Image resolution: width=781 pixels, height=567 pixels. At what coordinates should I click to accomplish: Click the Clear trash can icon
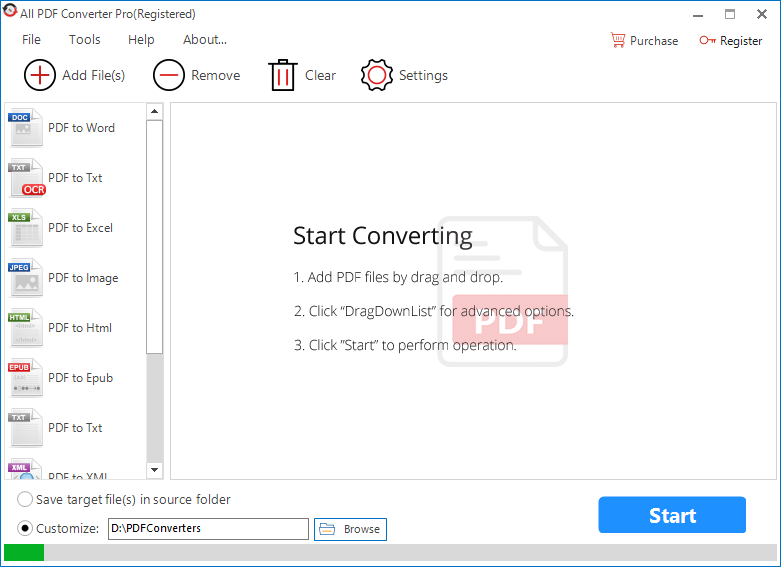[282, 75]
